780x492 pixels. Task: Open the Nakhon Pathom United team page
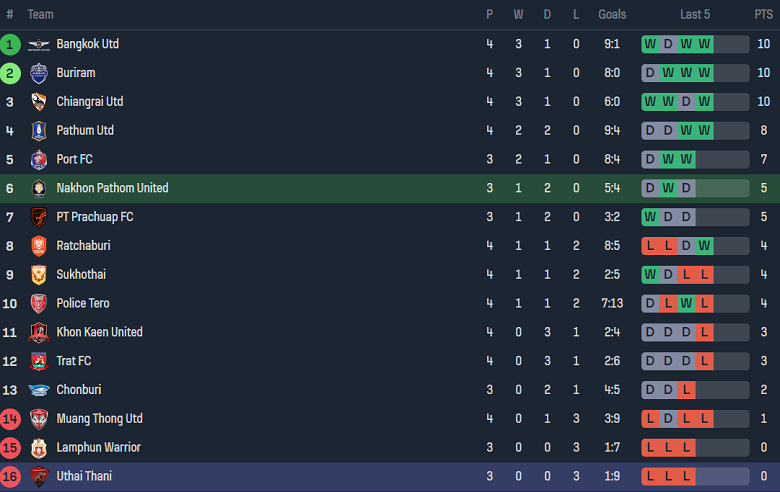pyautogui.click(x=112, y=188)
